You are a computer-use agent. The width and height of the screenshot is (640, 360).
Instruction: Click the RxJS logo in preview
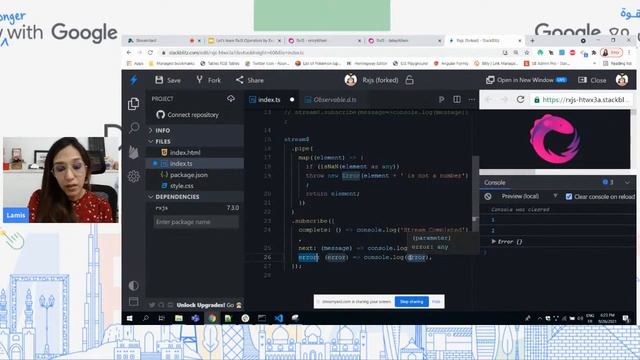click(x=555, y=139)
